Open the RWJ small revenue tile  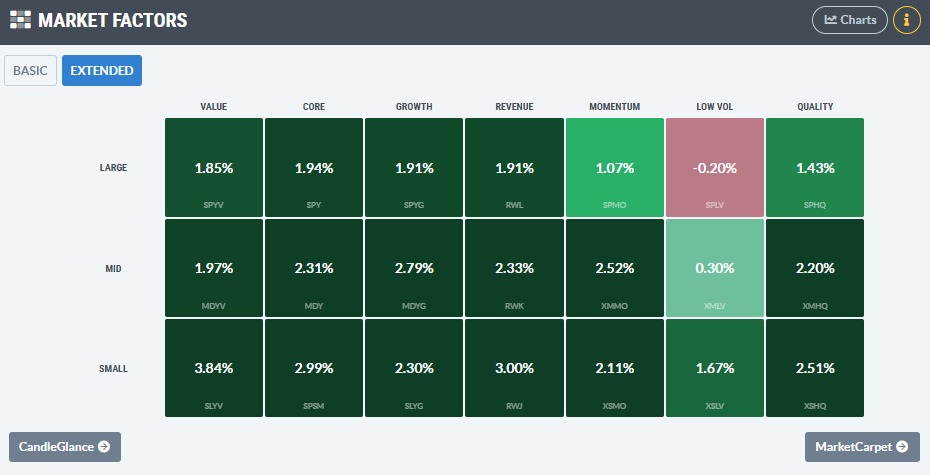tap(514, 368)
